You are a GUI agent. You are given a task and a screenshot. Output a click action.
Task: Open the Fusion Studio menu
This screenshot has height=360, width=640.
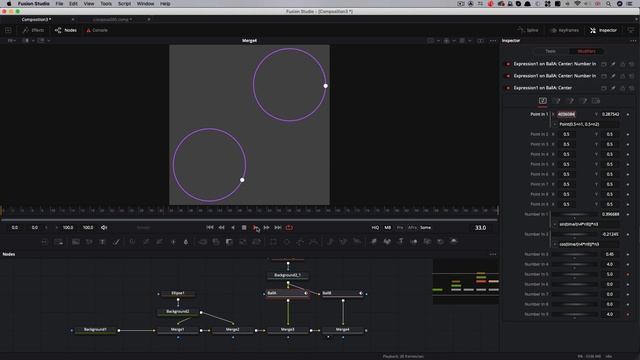(33, 4)
